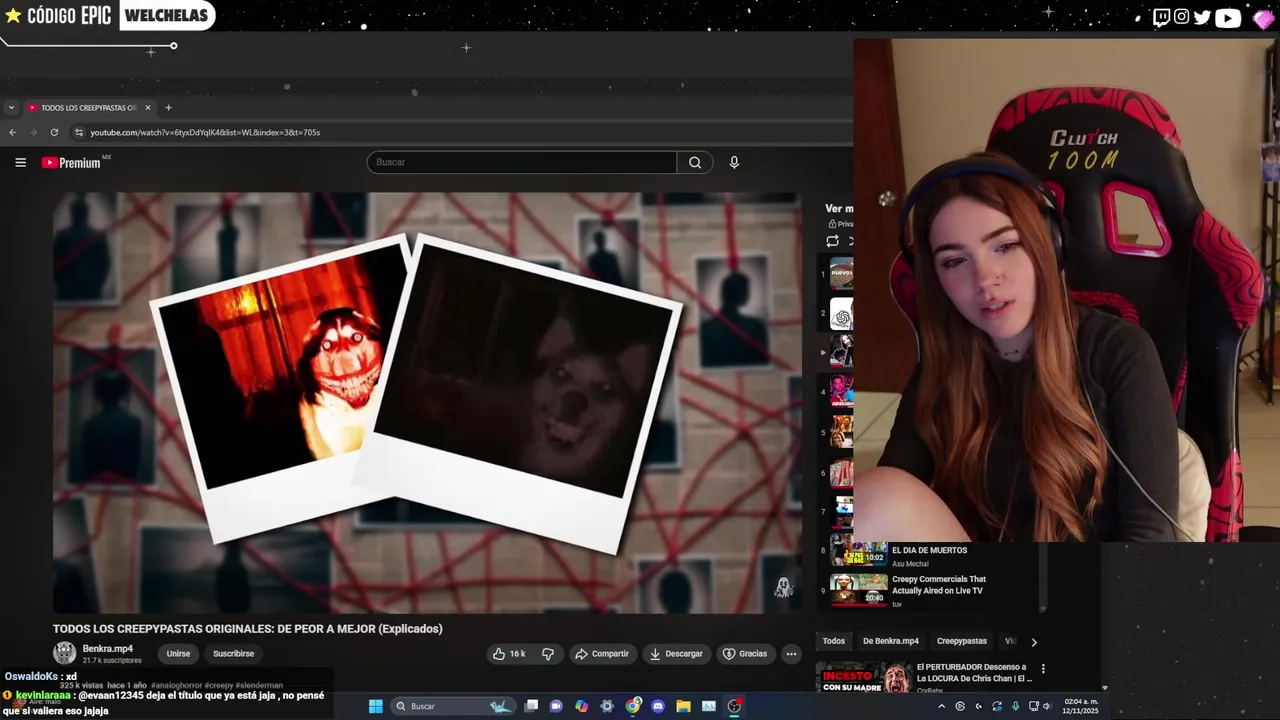Open site info icon in address bar

tap(79, 132)
